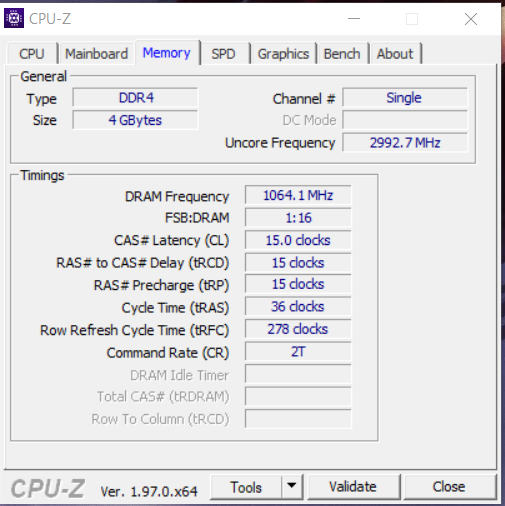This screenshot has height=506, width=505.
Task: Select the tRP 15 clocks value
Action: tap(298, 284)
